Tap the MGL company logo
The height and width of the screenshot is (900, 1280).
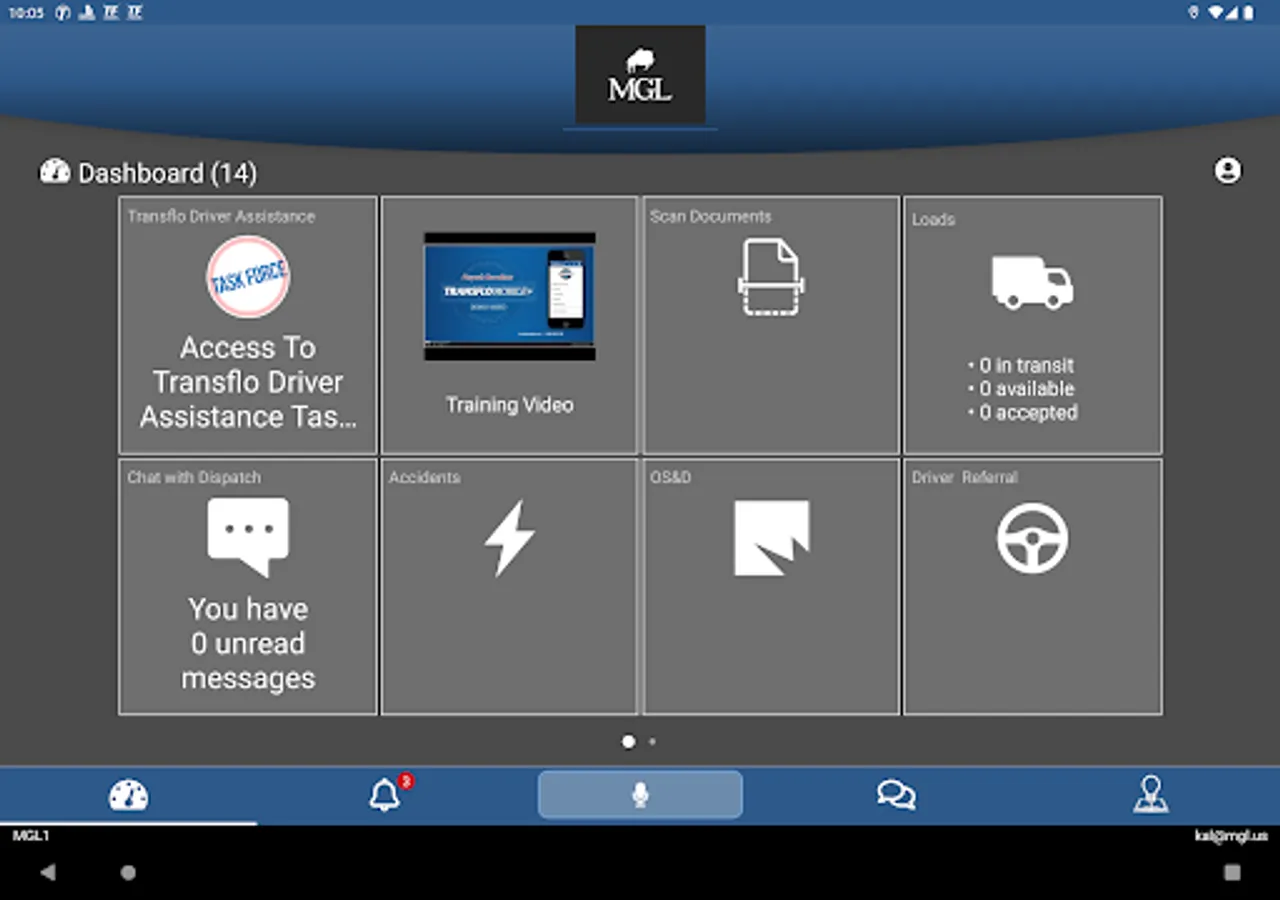pyautogui.click(x=640, y=76)
